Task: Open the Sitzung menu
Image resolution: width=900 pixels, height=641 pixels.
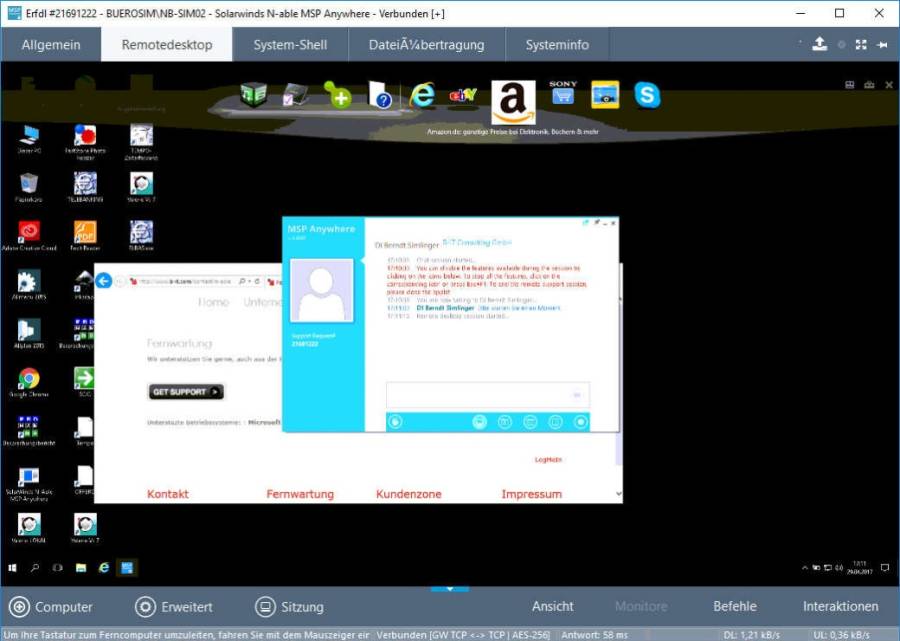Action: 289,606
